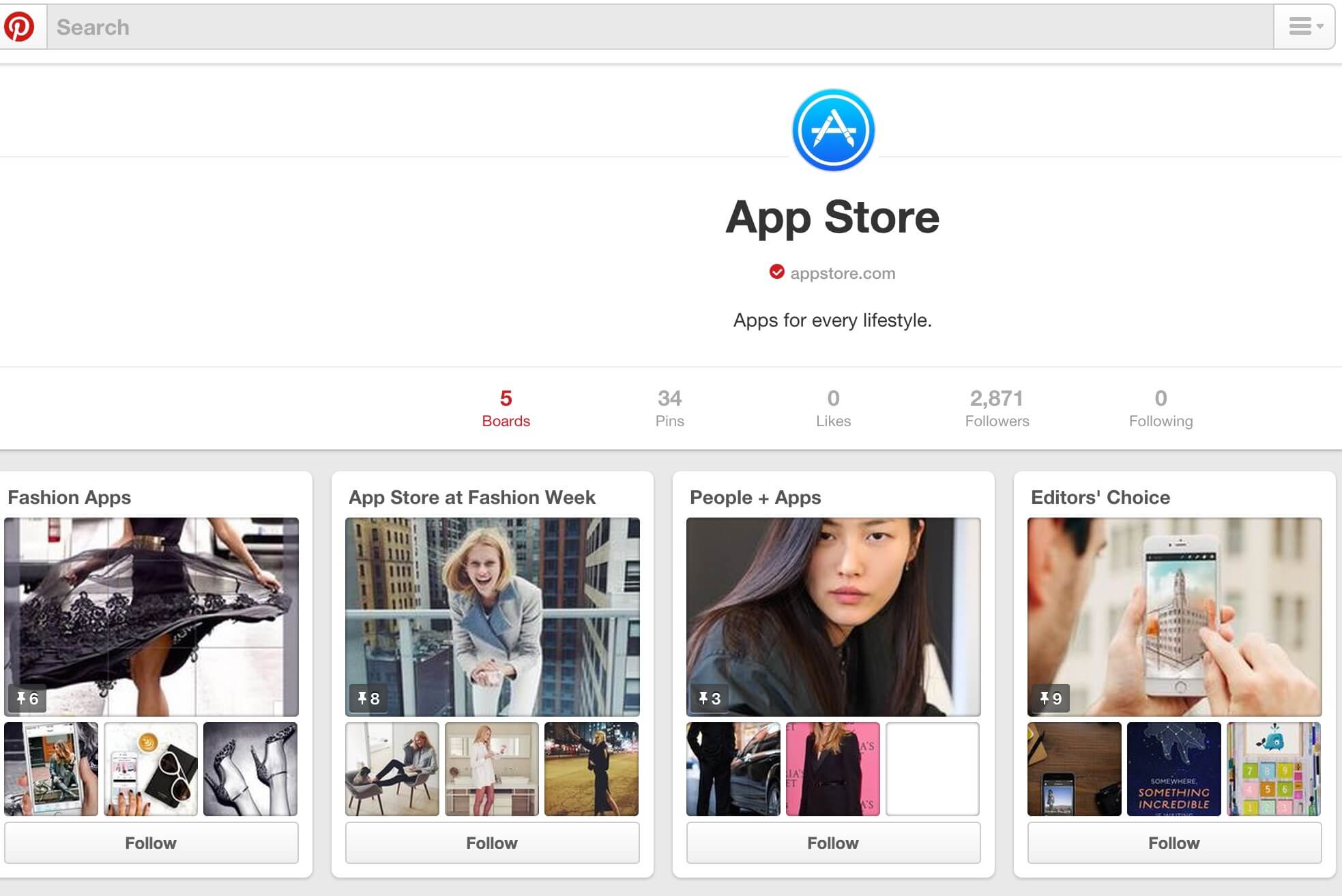
Task: Follow the Fashion Apps board
Action: tap(151, 843)
